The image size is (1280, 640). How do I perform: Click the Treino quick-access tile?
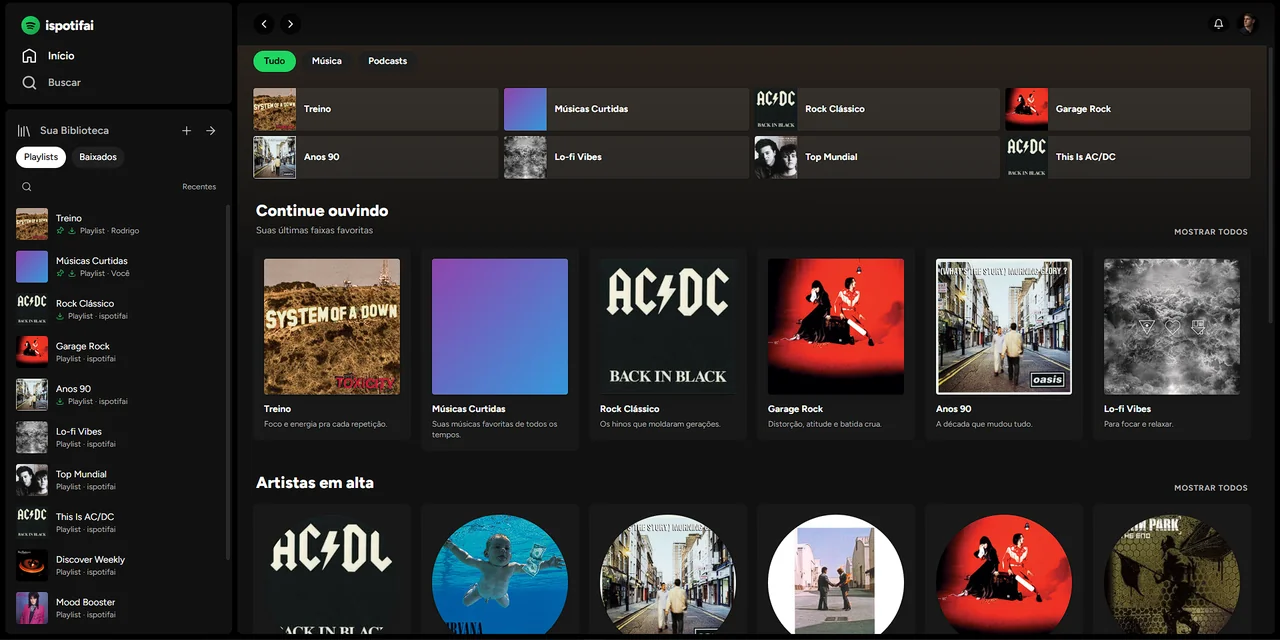click(375, 109)
